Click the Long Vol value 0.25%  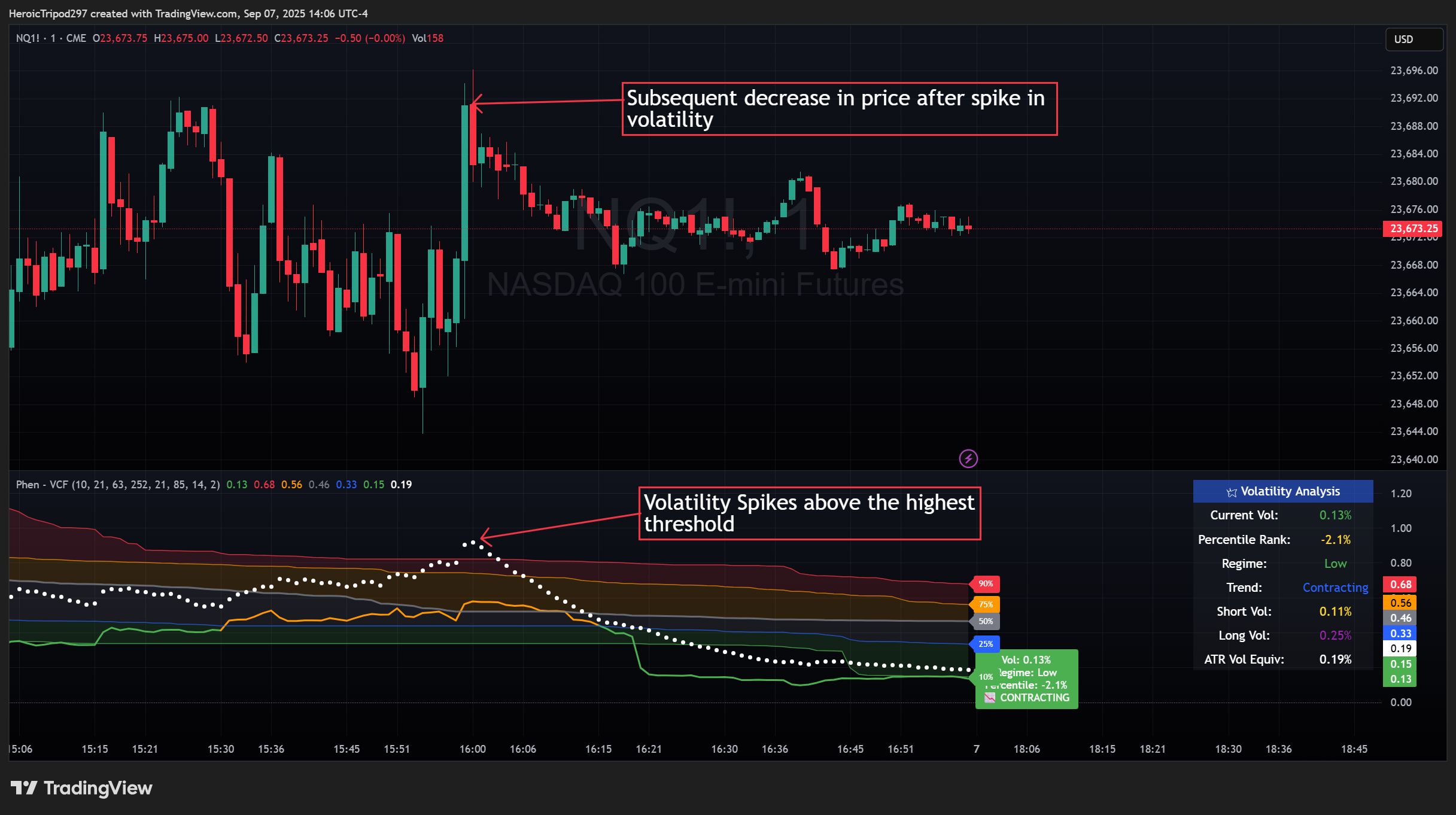click(x=1335, y=635)
